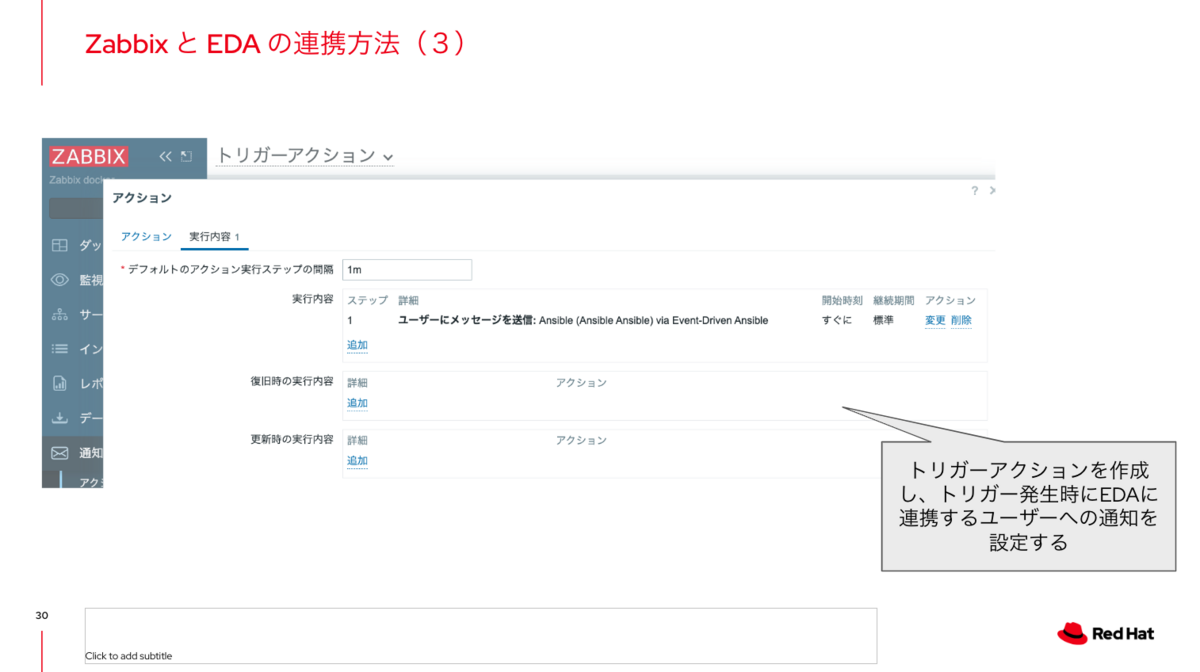
Task: Click 追加 under 復旧時の実行内容
Action: (x=357, y=403)
